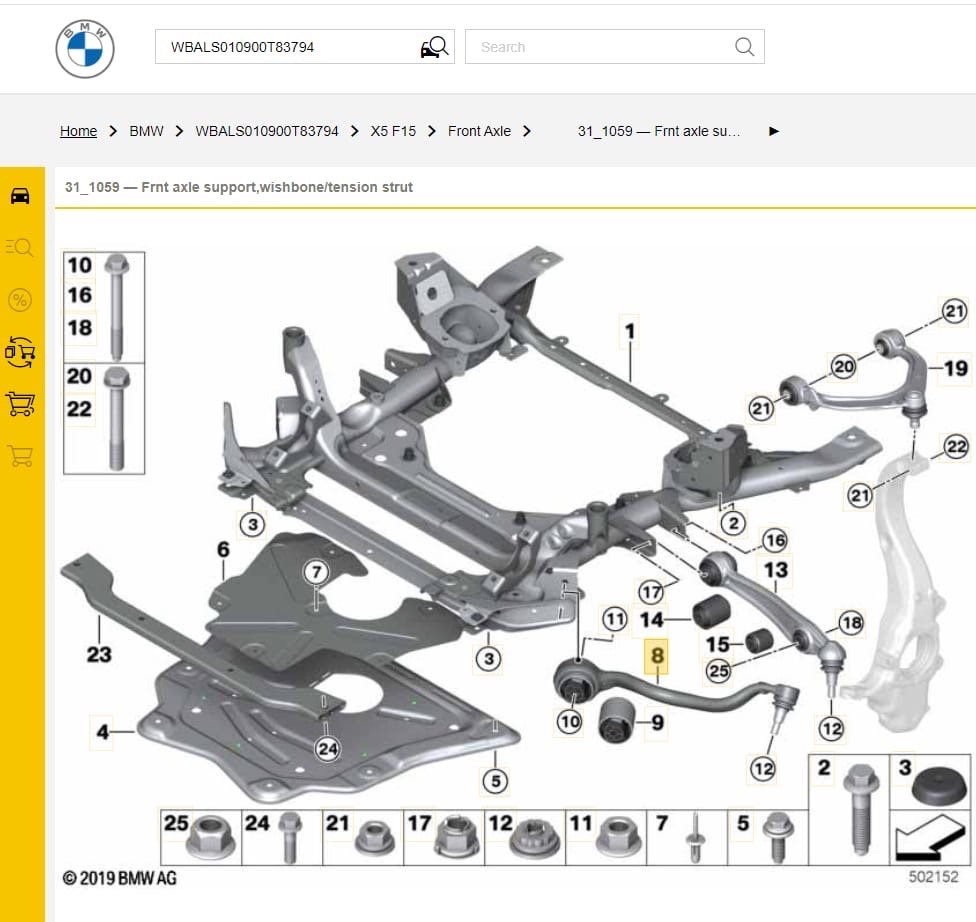The image size is (976, 922).
Task: Click the cart sync arrows sidebar icon
Action: (20, 351)
